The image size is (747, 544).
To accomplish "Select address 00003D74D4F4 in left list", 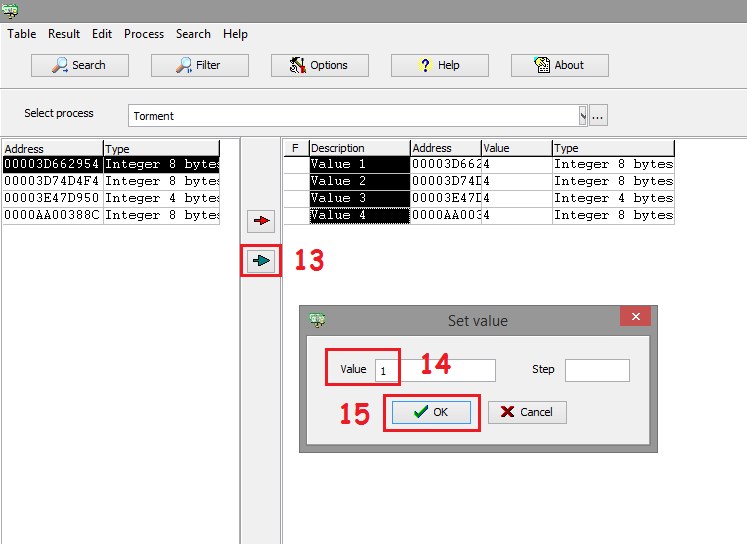I will pos(52,181).
